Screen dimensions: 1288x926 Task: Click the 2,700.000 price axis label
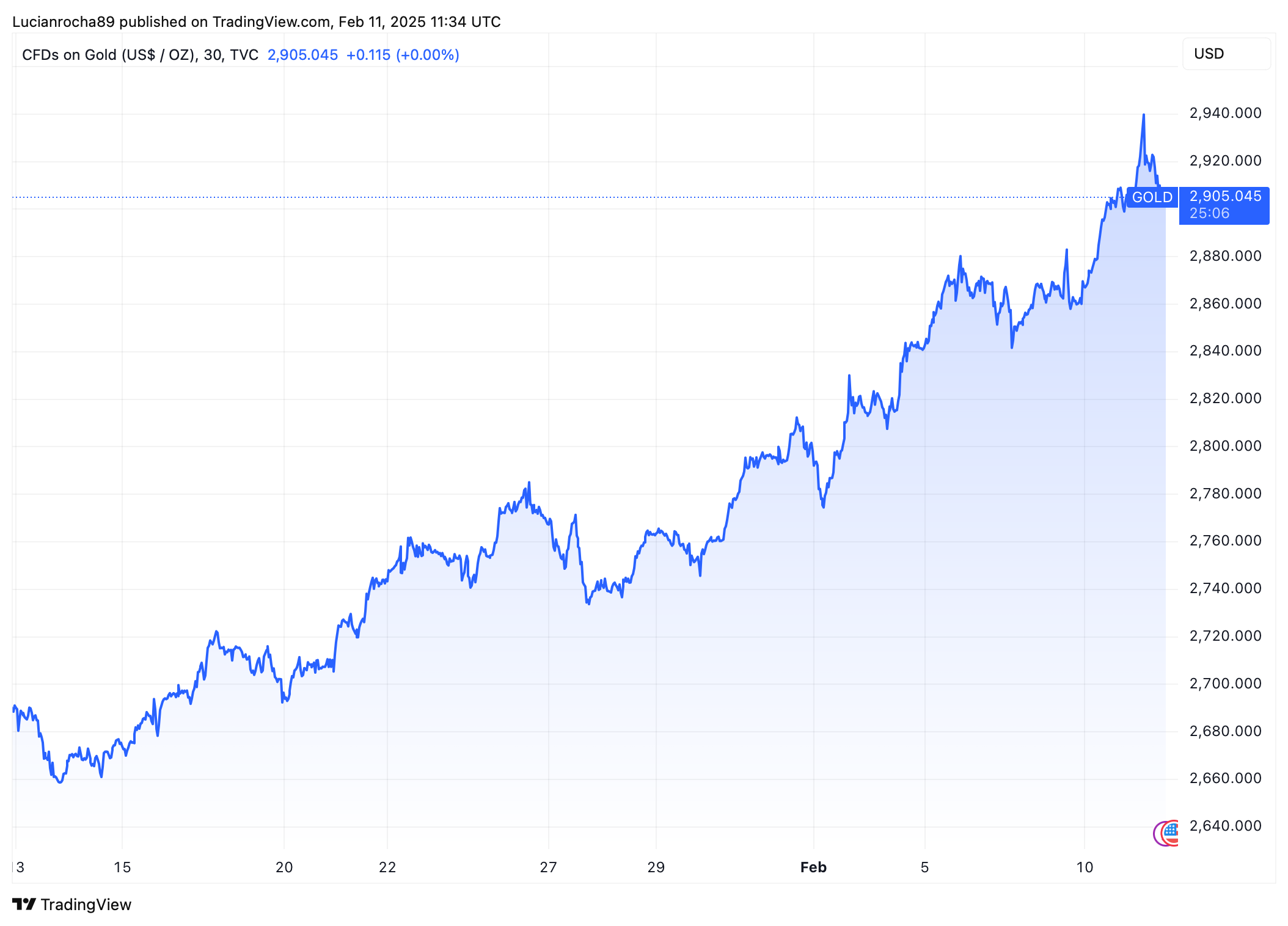pos(1225,684)
